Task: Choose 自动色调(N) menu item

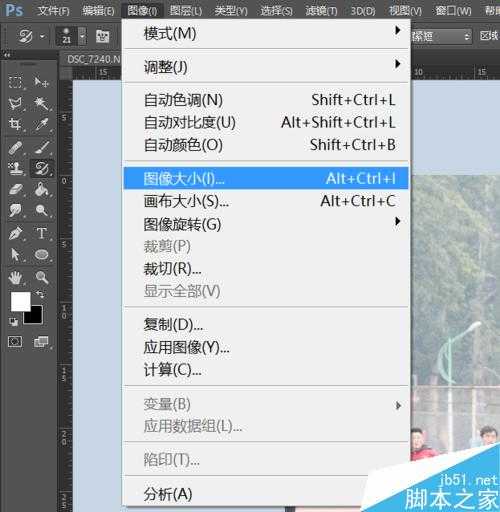Action: click(266, 100)
